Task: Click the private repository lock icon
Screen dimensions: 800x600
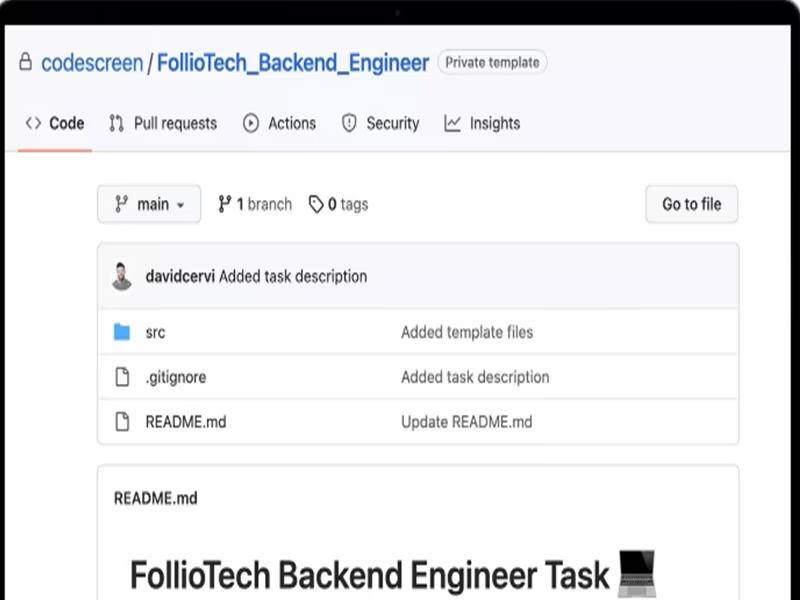Action: [26, 62]
